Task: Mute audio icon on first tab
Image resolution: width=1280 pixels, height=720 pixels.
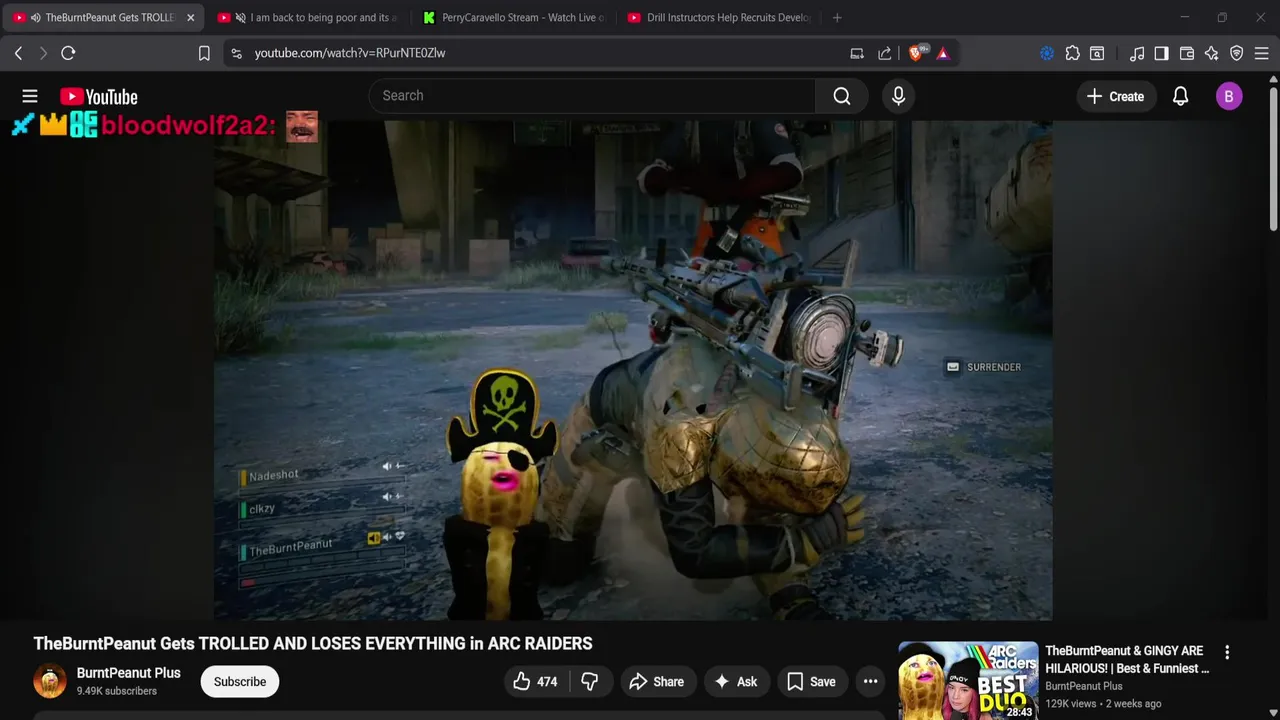Action: tap(36, 18)
